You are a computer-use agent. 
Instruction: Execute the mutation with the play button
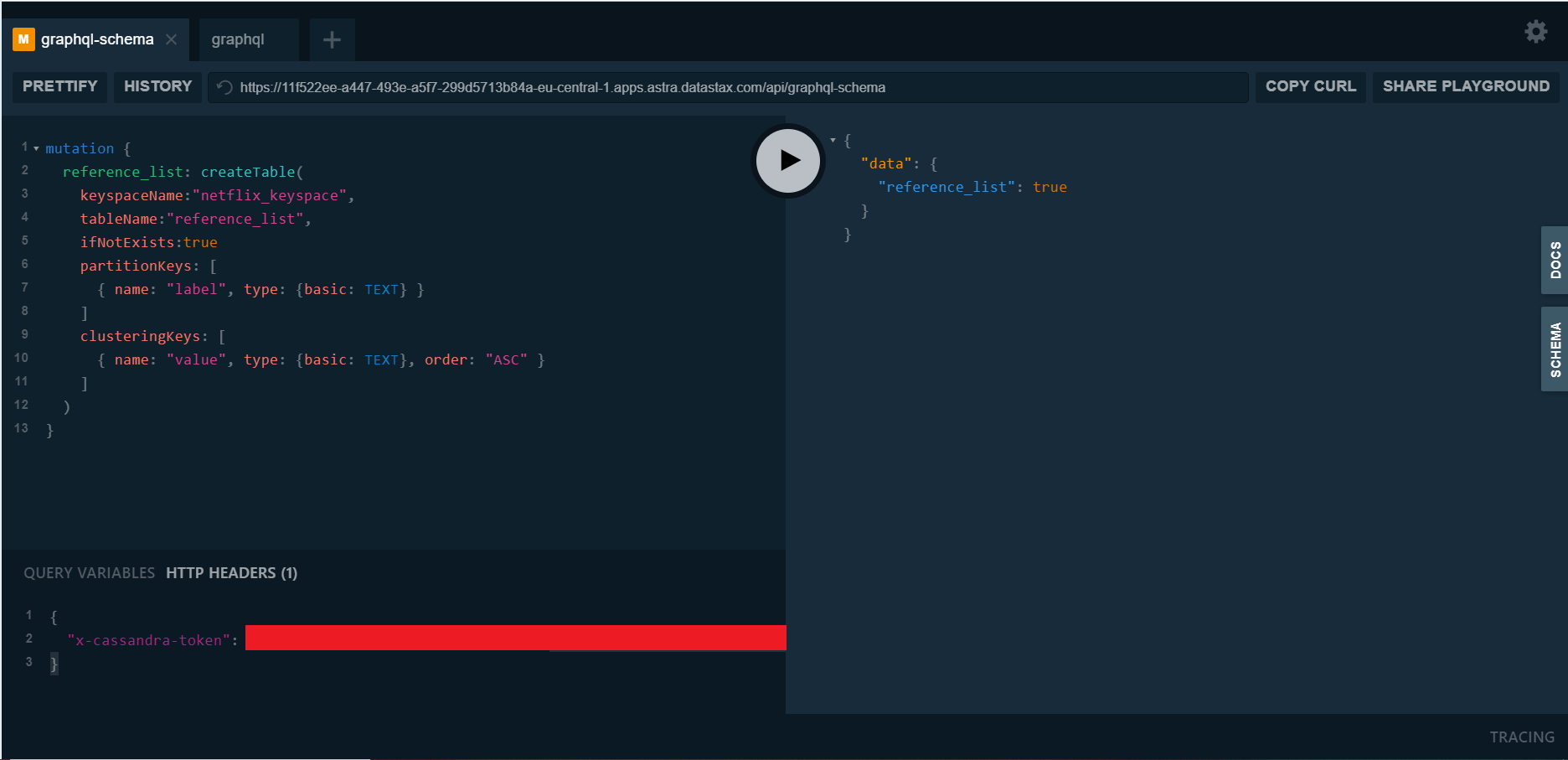(787, 160)
